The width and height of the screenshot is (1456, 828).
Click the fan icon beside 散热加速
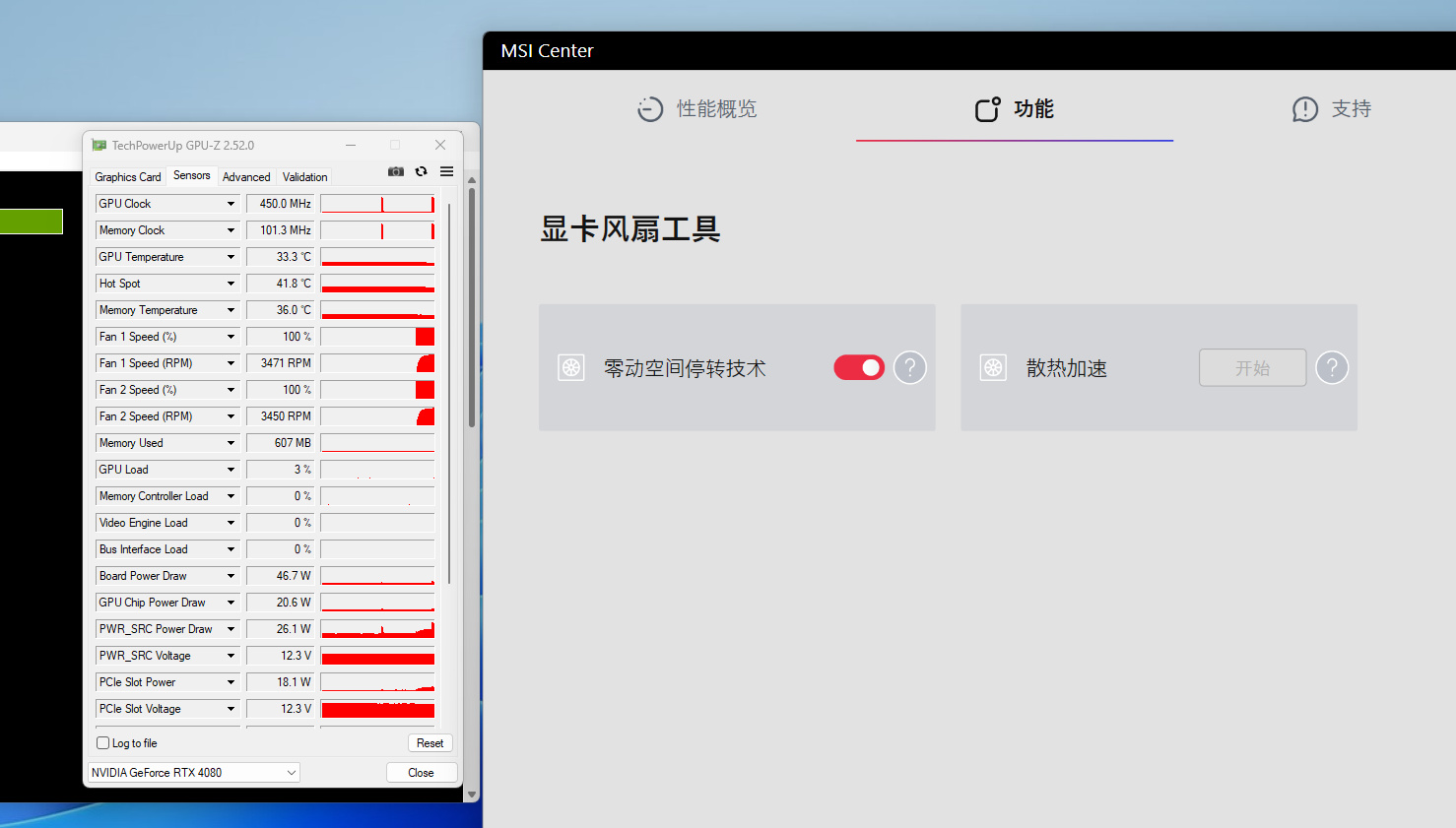(993, 368)
